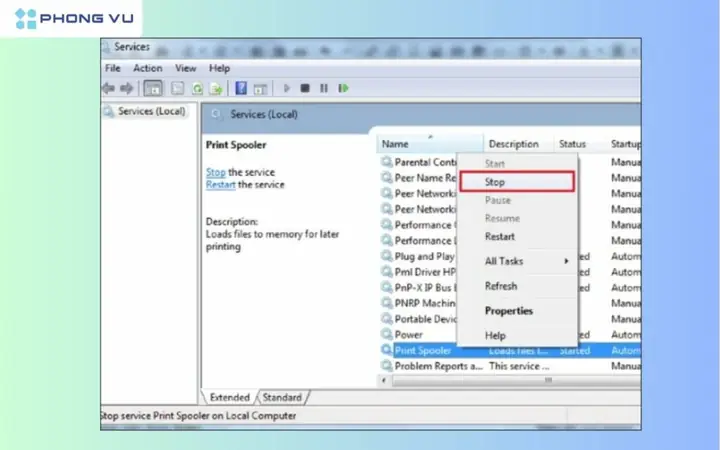Sort by the Status column header
720x450 pixels.
(580, 144)
